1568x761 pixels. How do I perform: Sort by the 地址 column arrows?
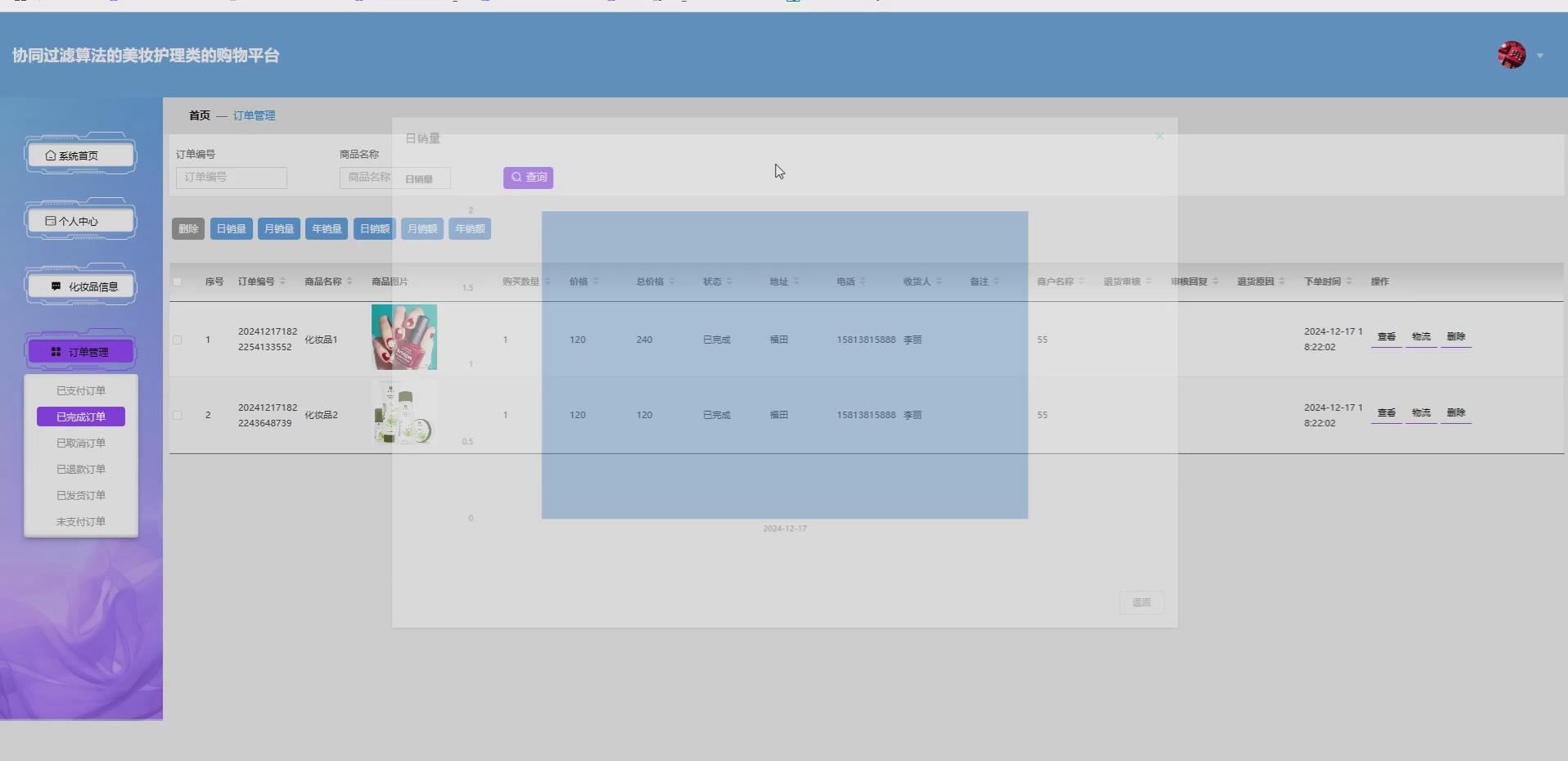point(796,281)
